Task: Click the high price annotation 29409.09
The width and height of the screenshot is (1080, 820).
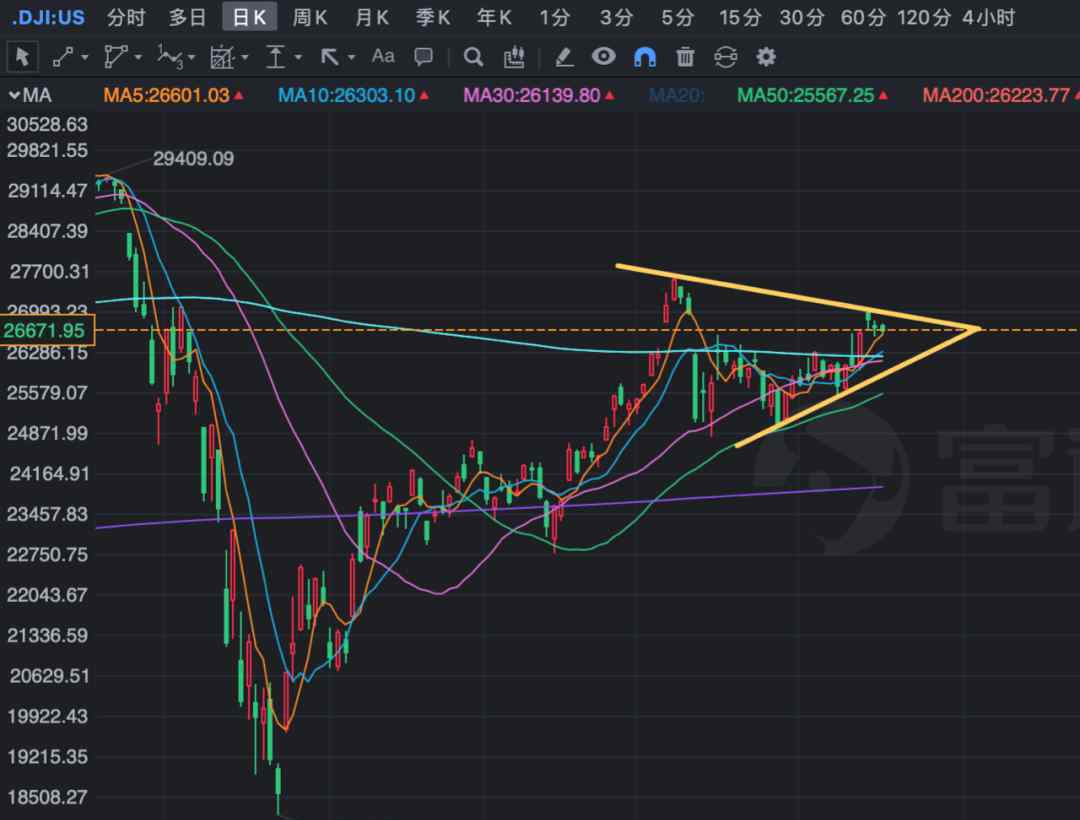Action: coord(194,159)
